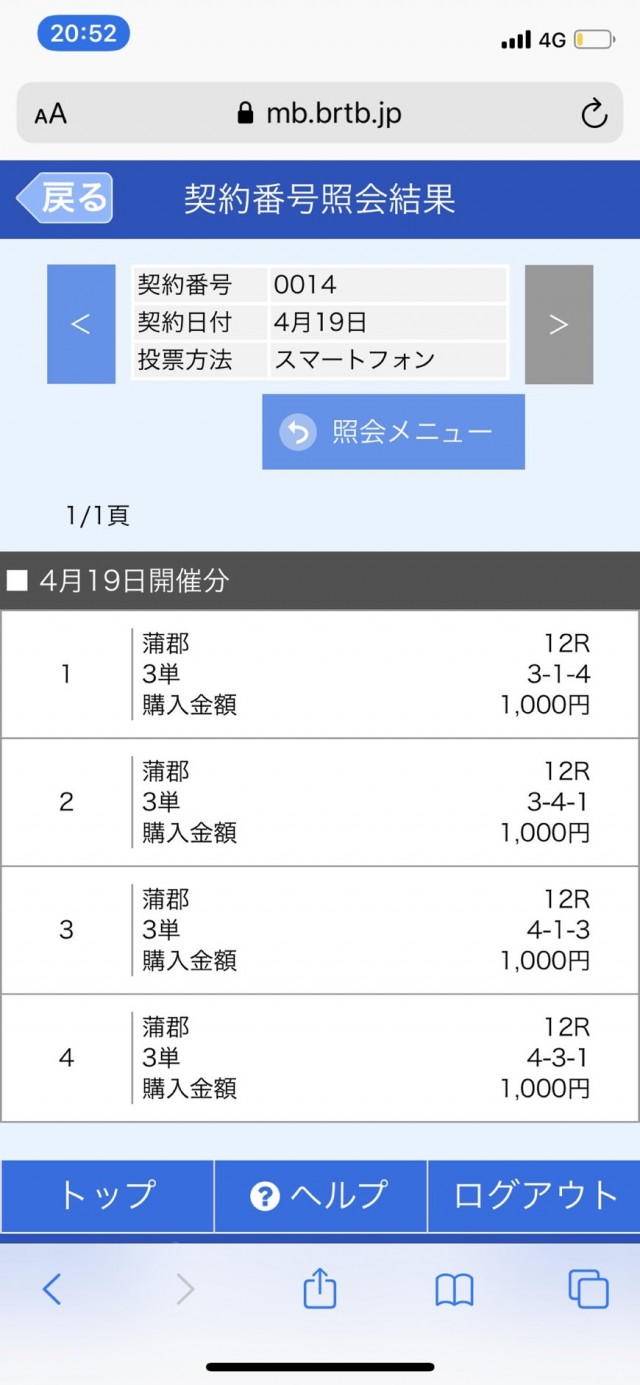Select bet row 3 with 4-1-3
This screenshot has height=1385, width=640.
(x=320, y=930)
